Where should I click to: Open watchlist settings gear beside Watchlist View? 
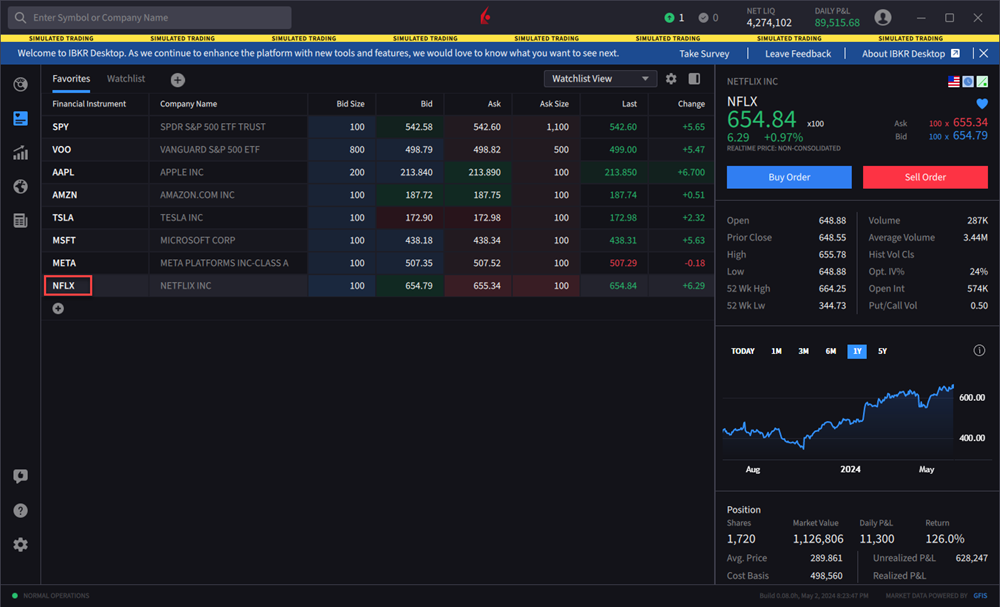click(x=671, y=78)
